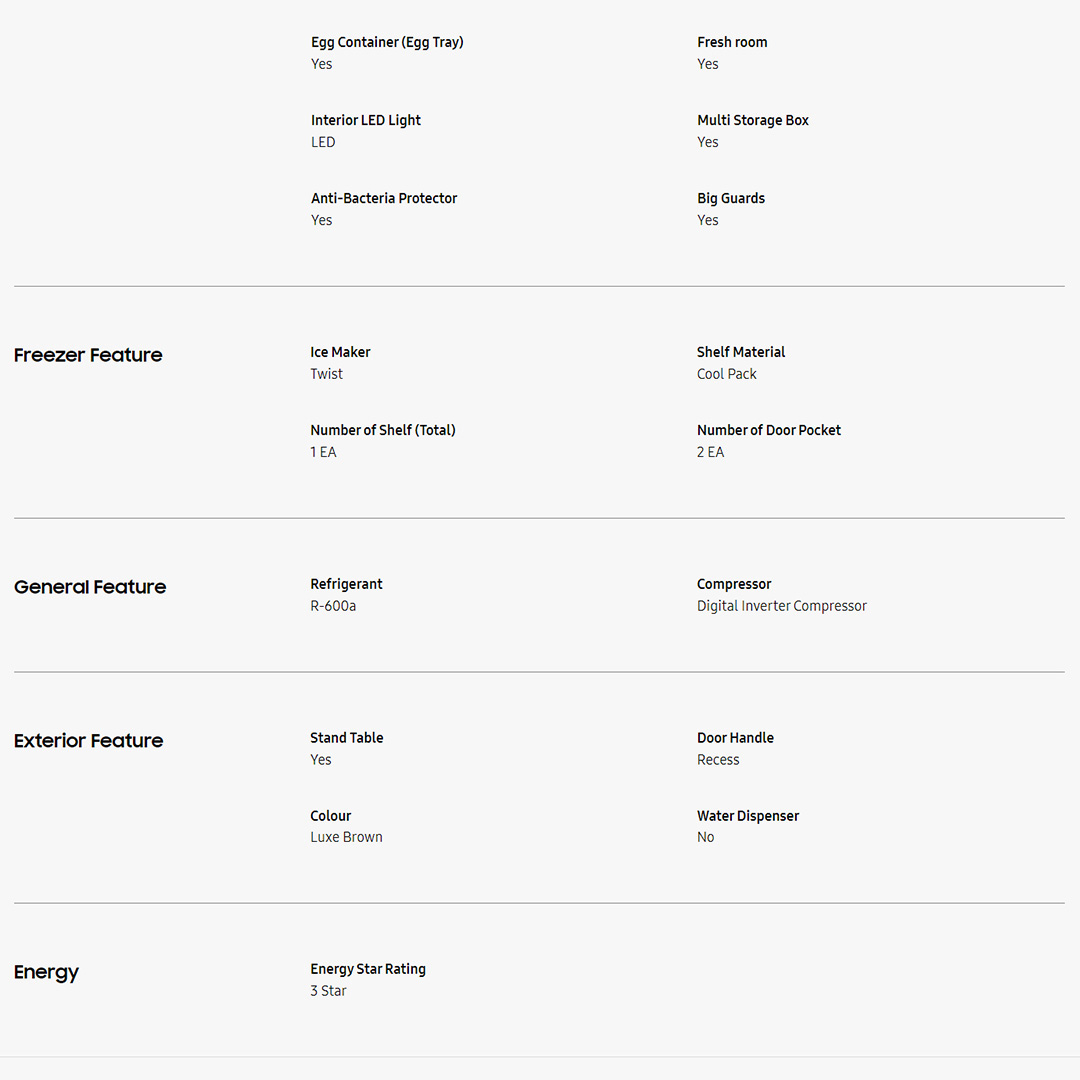Click the Freezer Feature section heading
Viewport: 1080px width, 1080px height.
coord(88,355)
